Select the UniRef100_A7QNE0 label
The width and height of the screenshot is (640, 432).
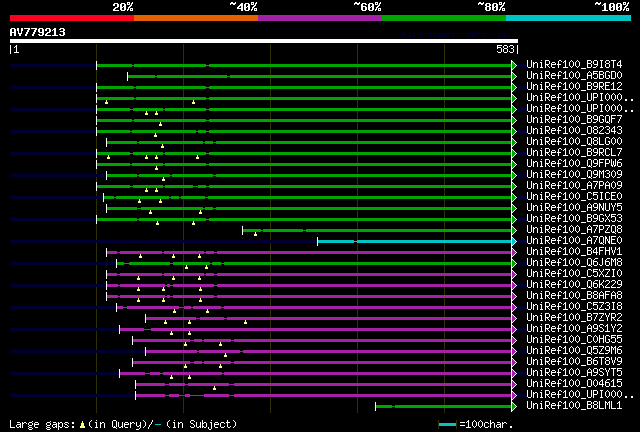pyautogui.click(x=574, y=240)
